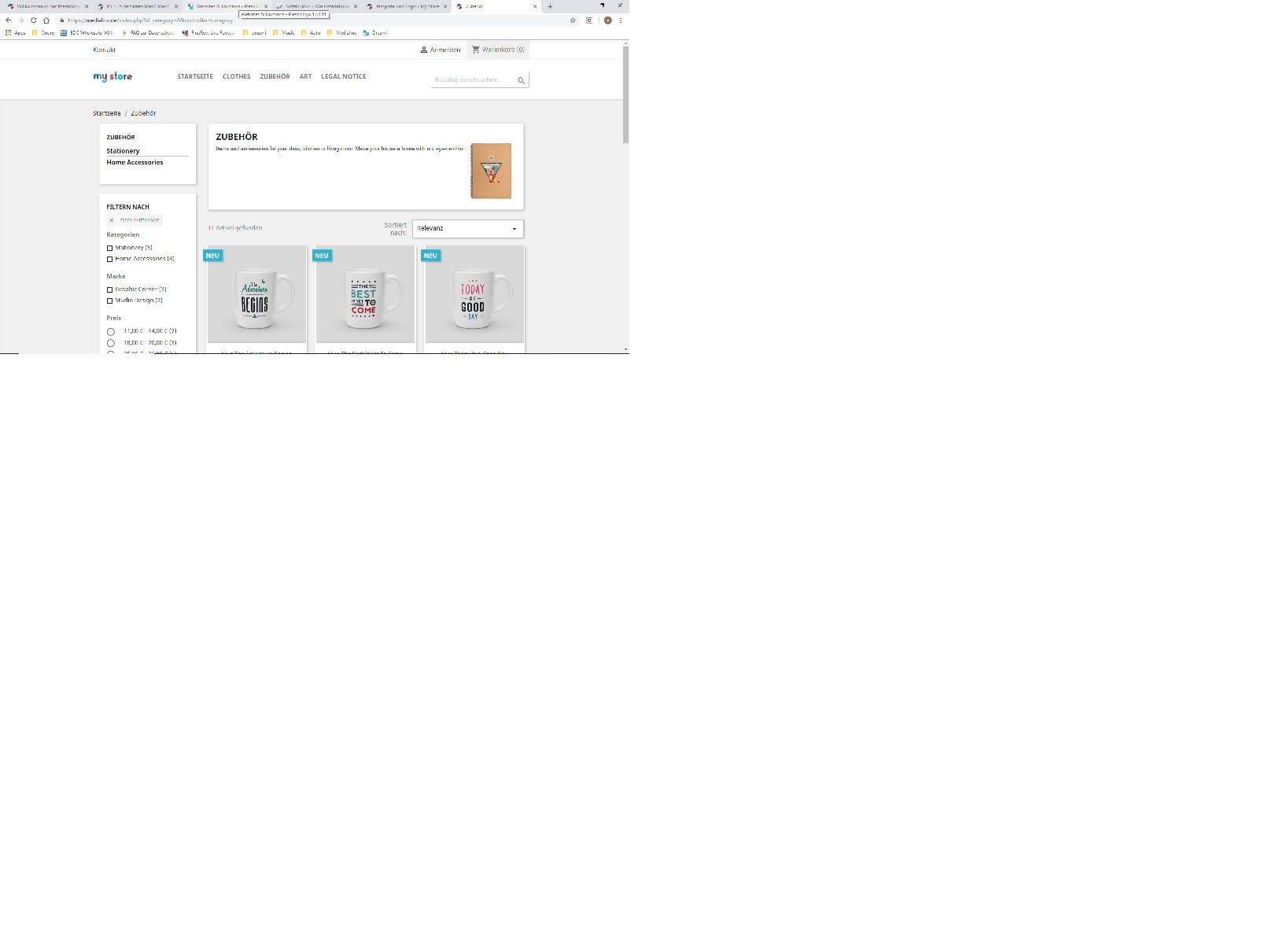This screenshot has height=952, width=1269.
Task: Click the shopping cart icon
Action: pyautogui.click(x=475, y=50)
